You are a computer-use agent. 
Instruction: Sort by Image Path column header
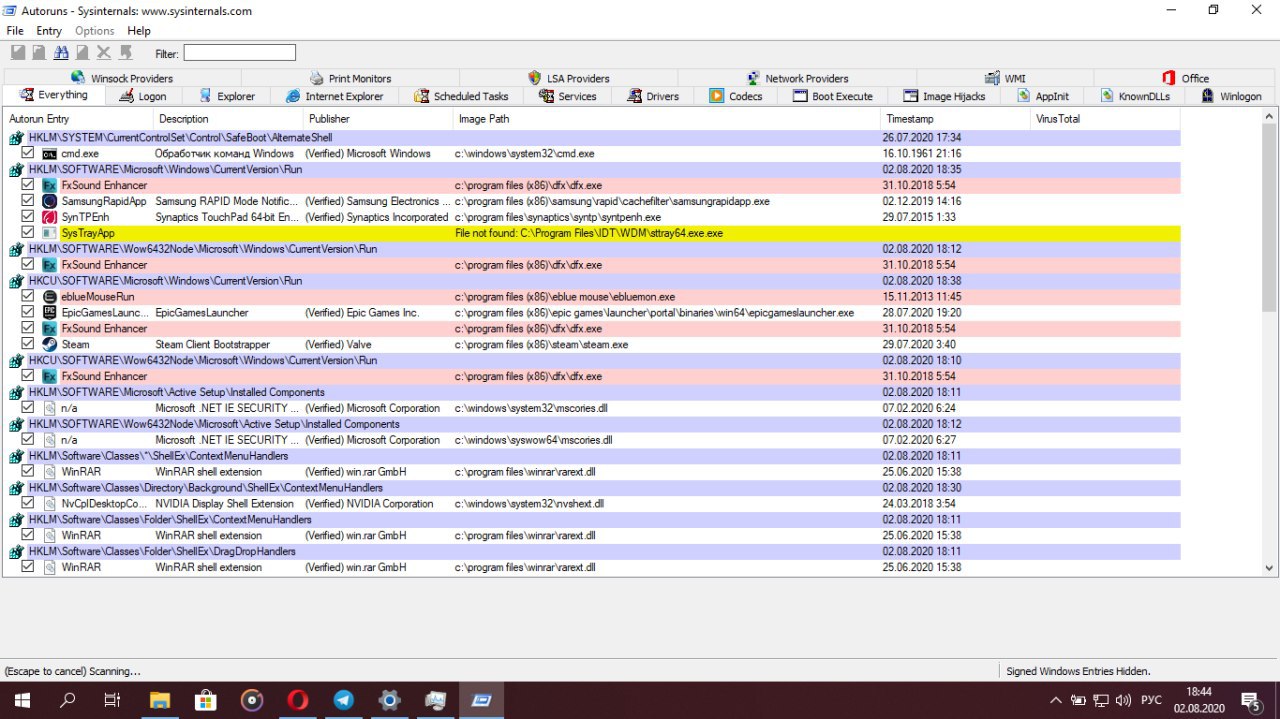point(666,119)
